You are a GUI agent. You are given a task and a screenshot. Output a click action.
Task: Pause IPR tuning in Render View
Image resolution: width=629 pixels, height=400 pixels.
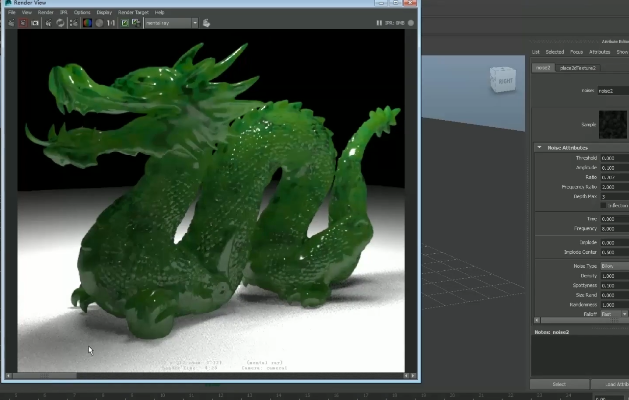tap(379, 22)
